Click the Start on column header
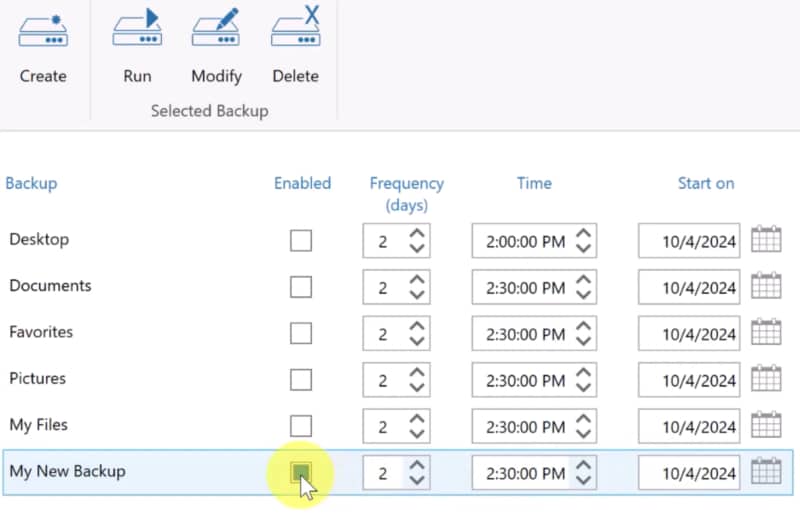This screenshot has height=515, width=800. click(705, 183)
